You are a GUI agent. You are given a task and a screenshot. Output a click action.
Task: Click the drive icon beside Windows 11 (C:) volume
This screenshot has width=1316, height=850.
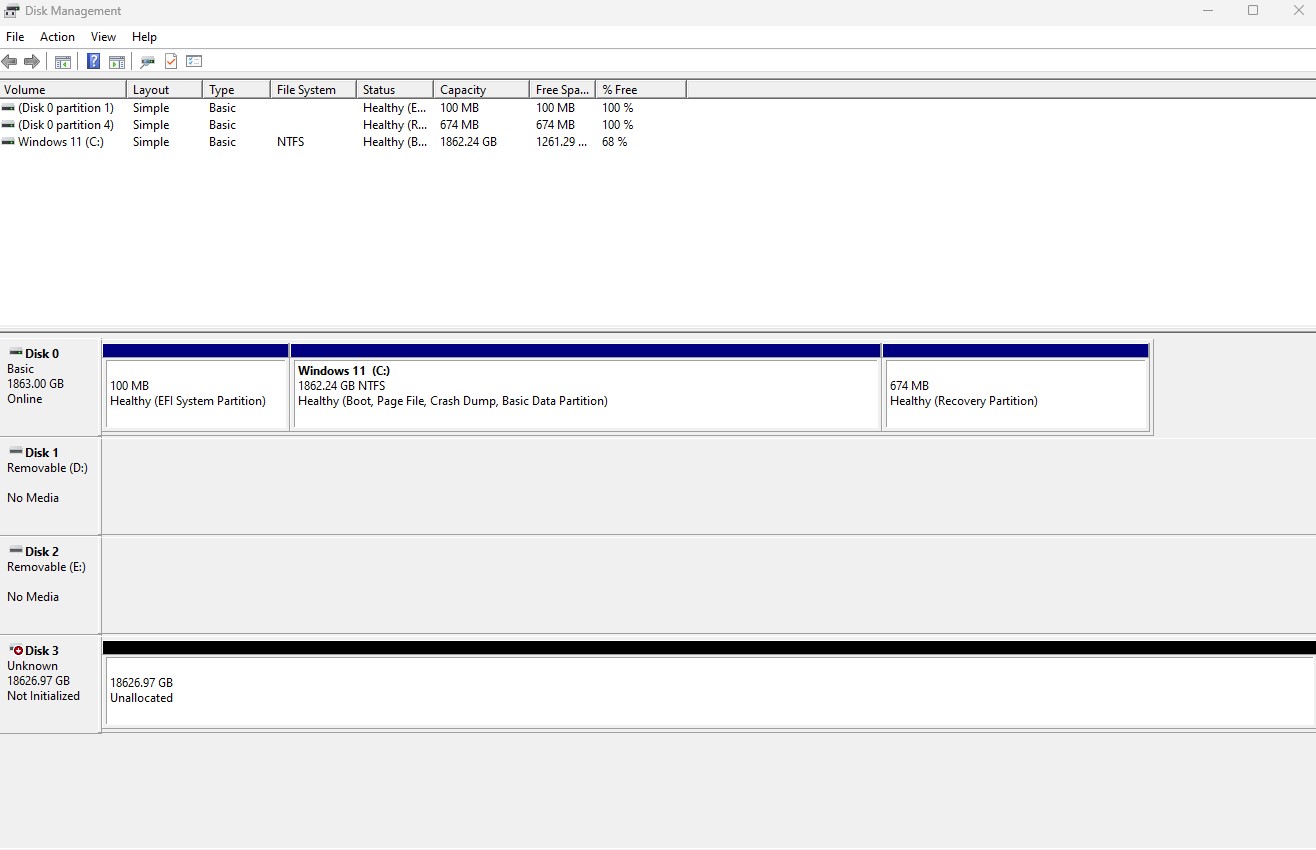point(9,142)
